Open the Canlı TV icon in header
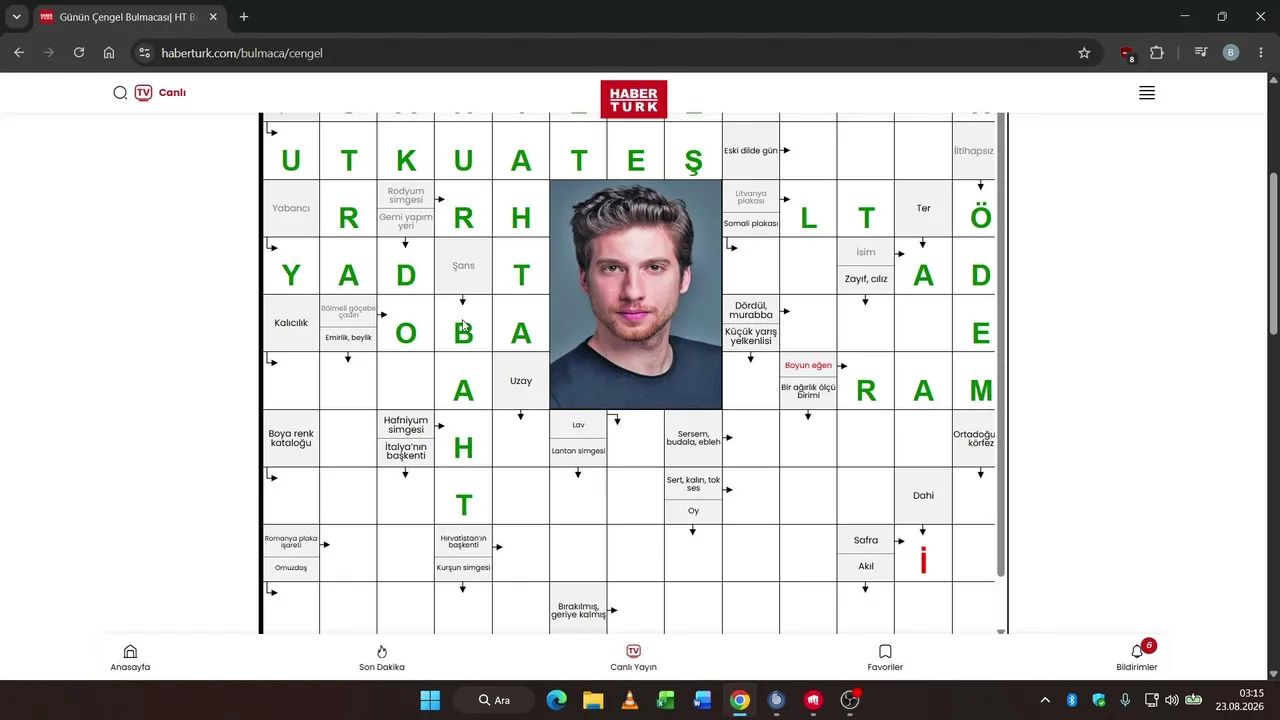The height and width of the screenshot is (720, 1280). (x=143, y=93)
